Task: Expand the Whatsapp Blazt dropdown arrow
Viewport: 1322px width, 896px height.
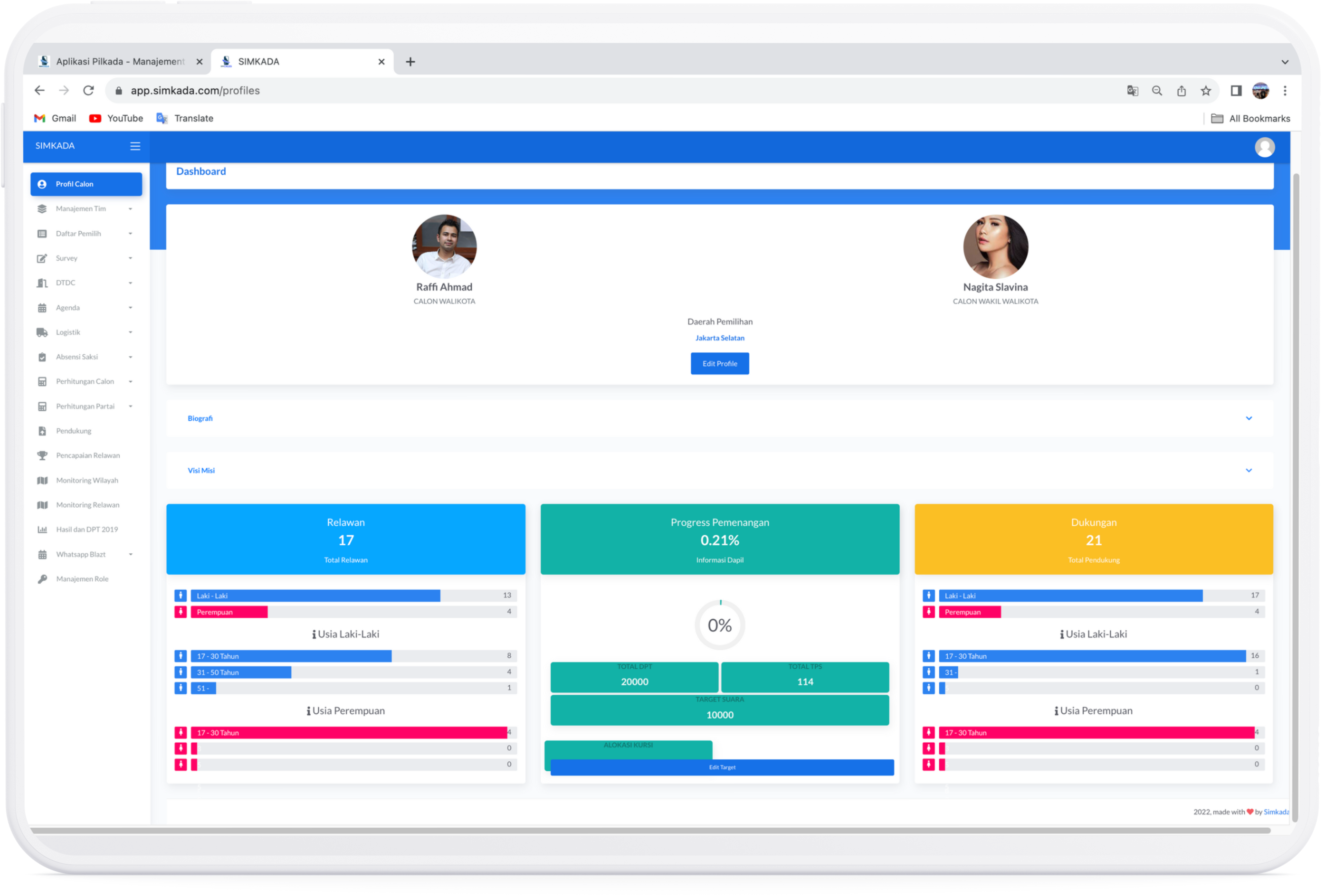Action: click(130, 555)
